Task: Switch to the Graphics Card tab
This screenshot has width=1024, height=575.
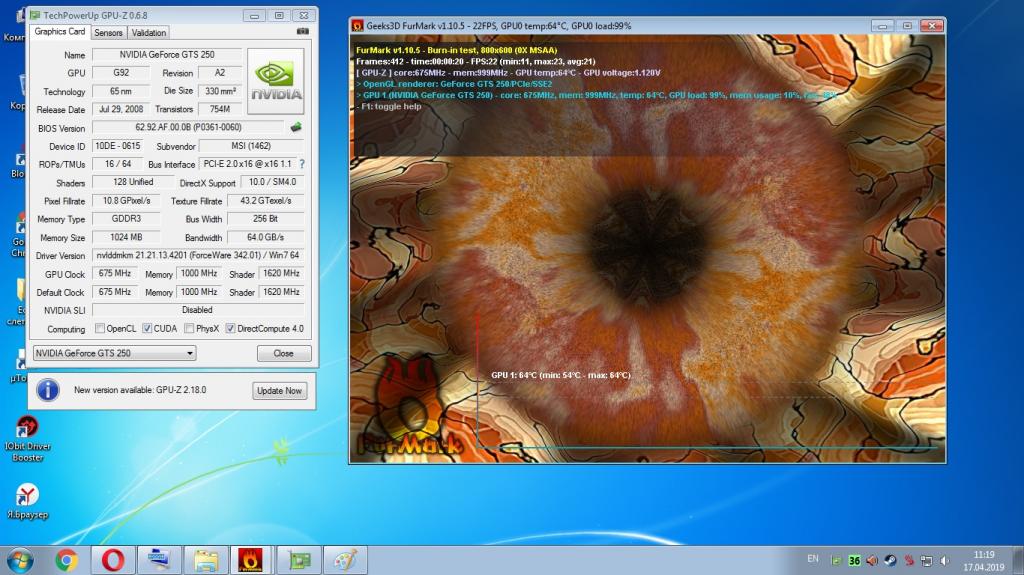Action: point(59,31)
